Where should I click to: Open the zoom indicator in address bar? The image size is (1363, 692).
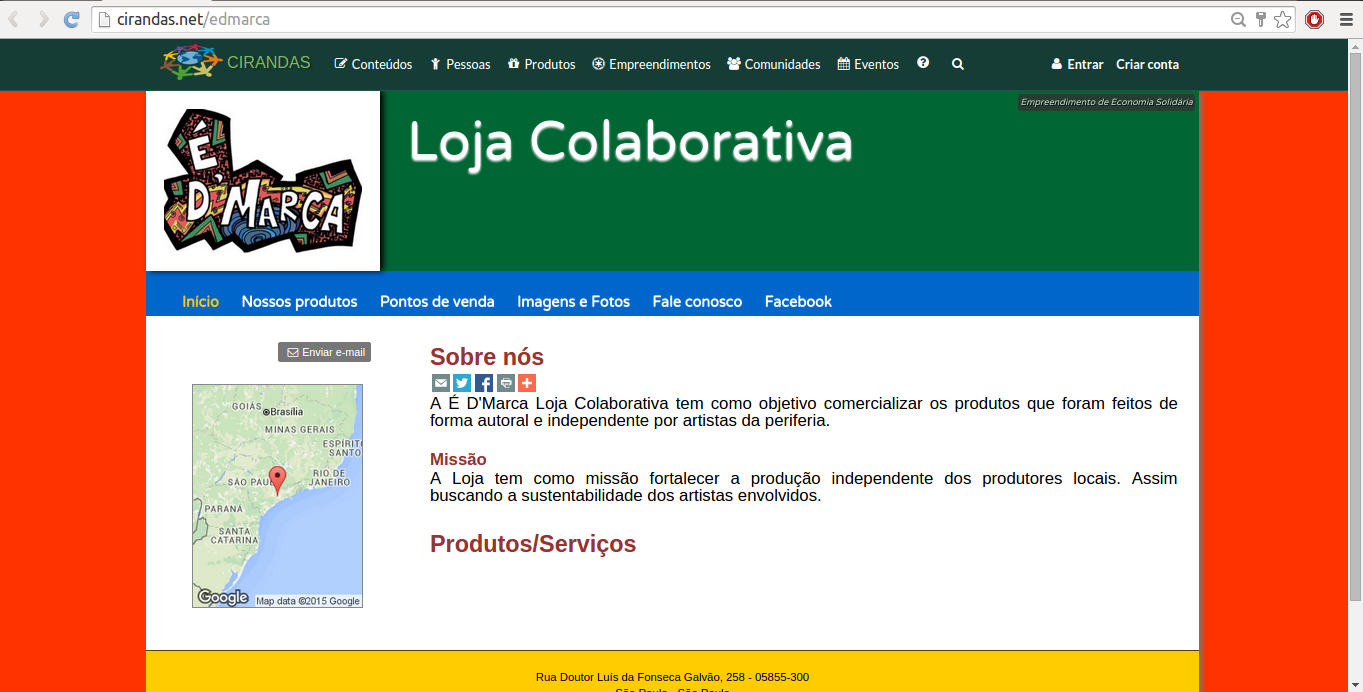1238,19
